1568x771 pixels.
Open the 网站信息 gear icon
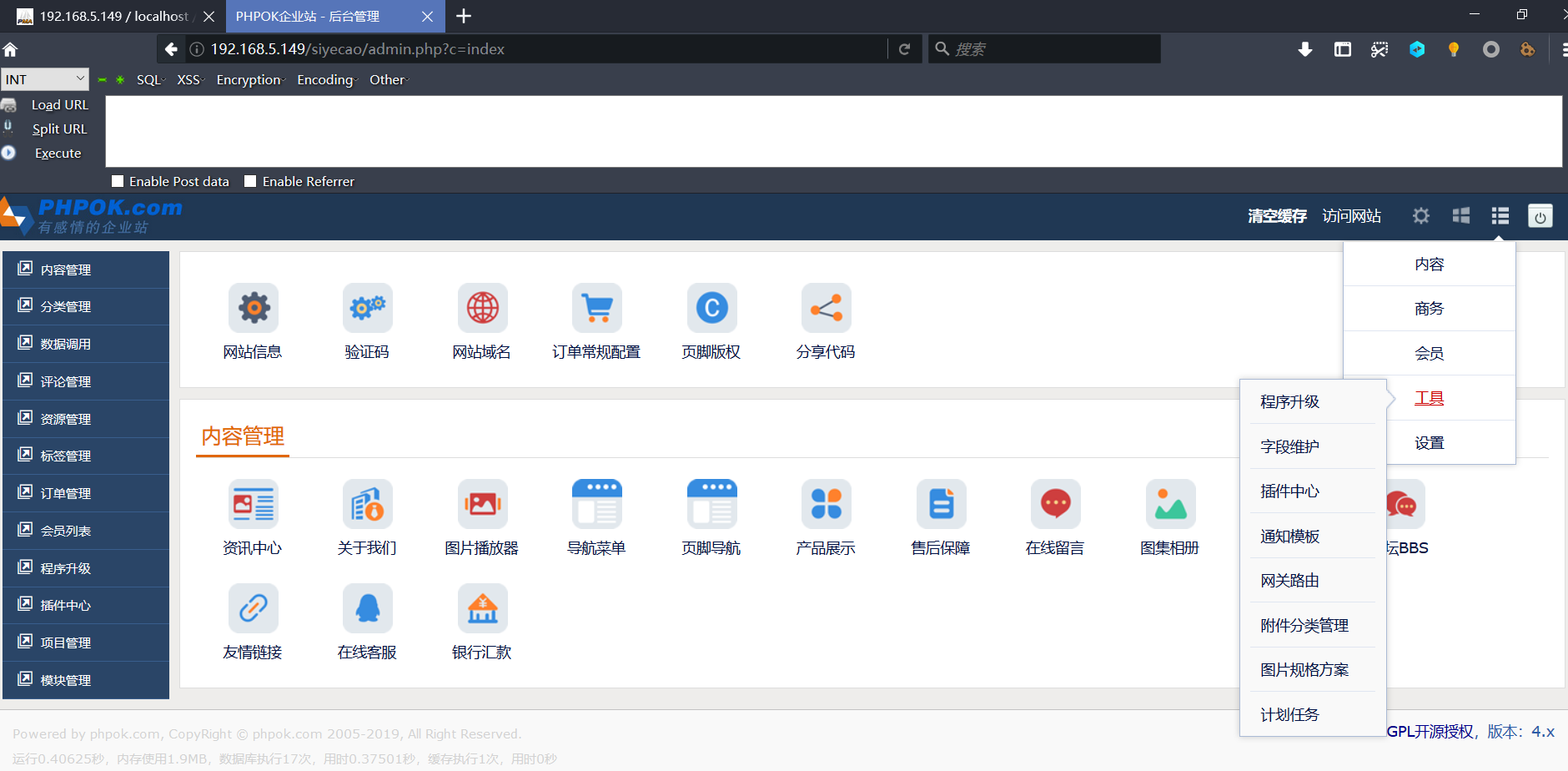click(x=254, y=308)
